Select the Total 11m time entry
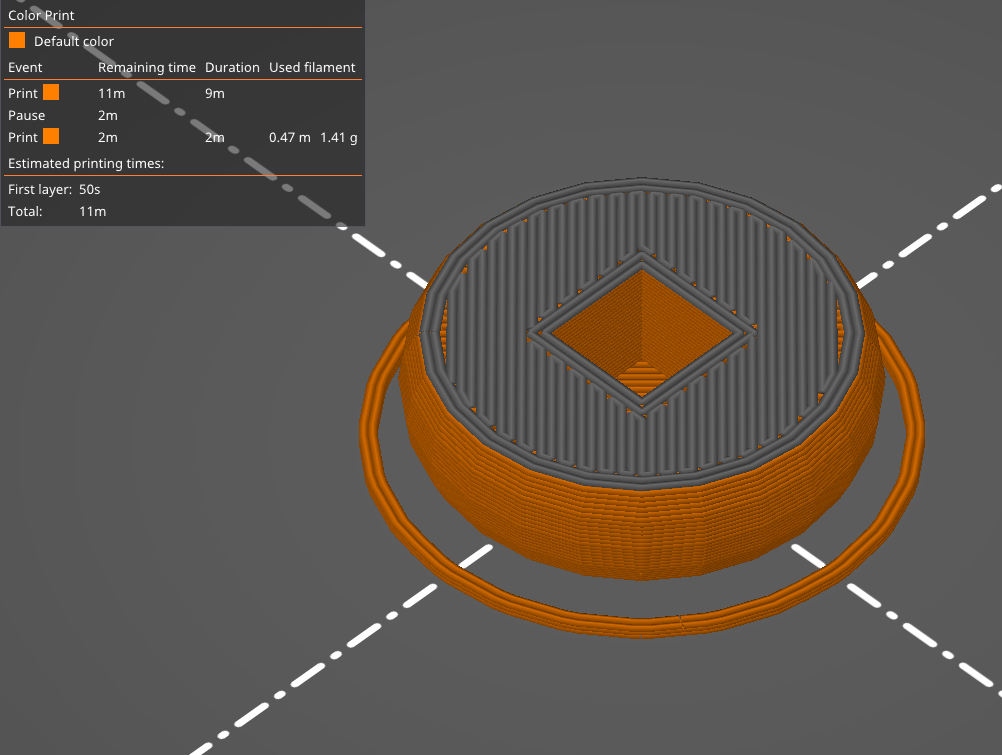 57,211
